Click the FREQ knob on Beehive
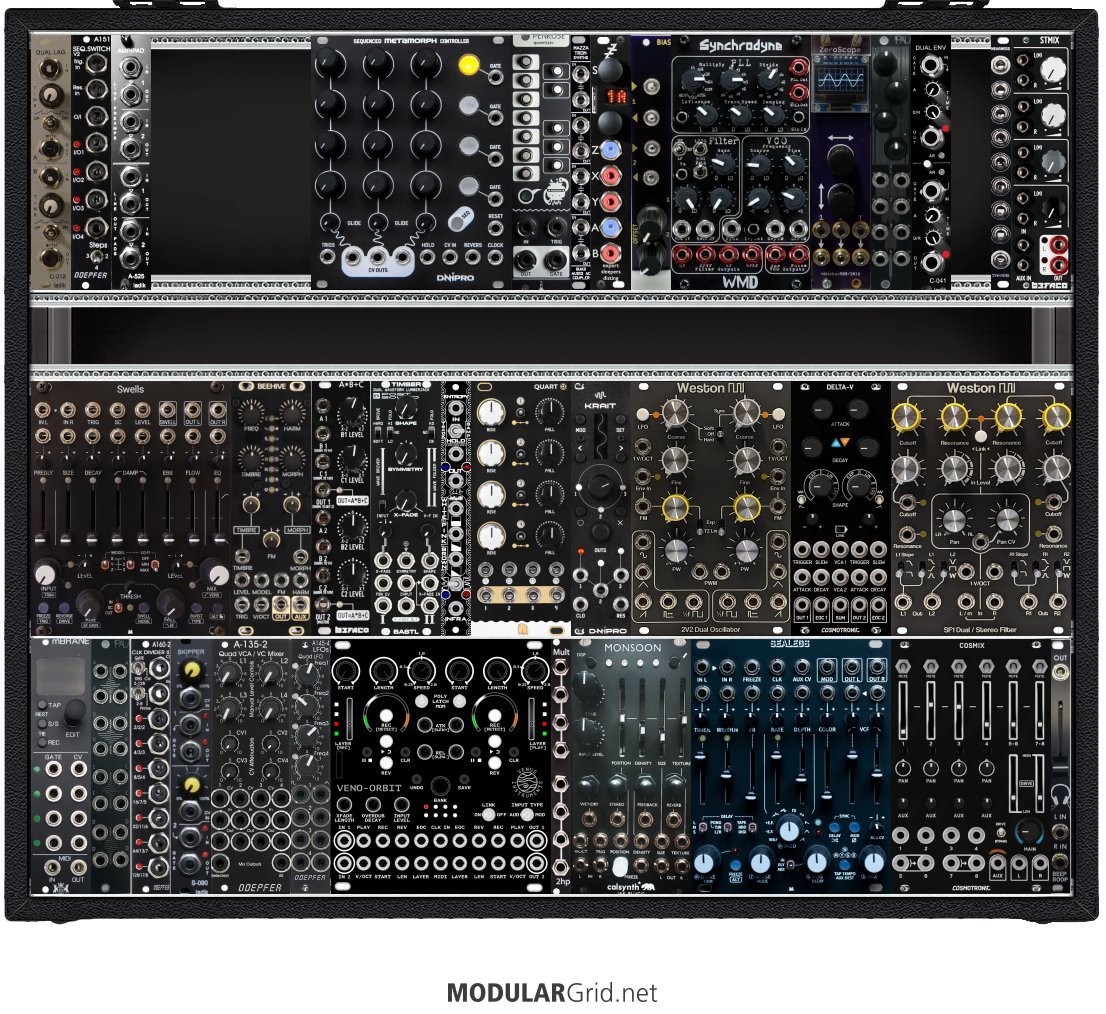Viewport: 1106px width, 1014px height. (251, 413)
